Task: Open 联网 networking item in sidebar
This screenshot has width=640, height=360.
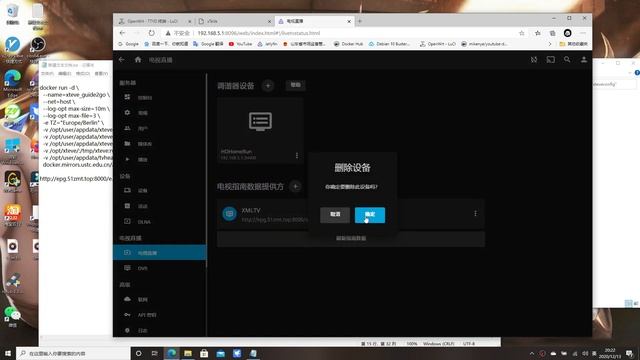Action: point(160,299)
